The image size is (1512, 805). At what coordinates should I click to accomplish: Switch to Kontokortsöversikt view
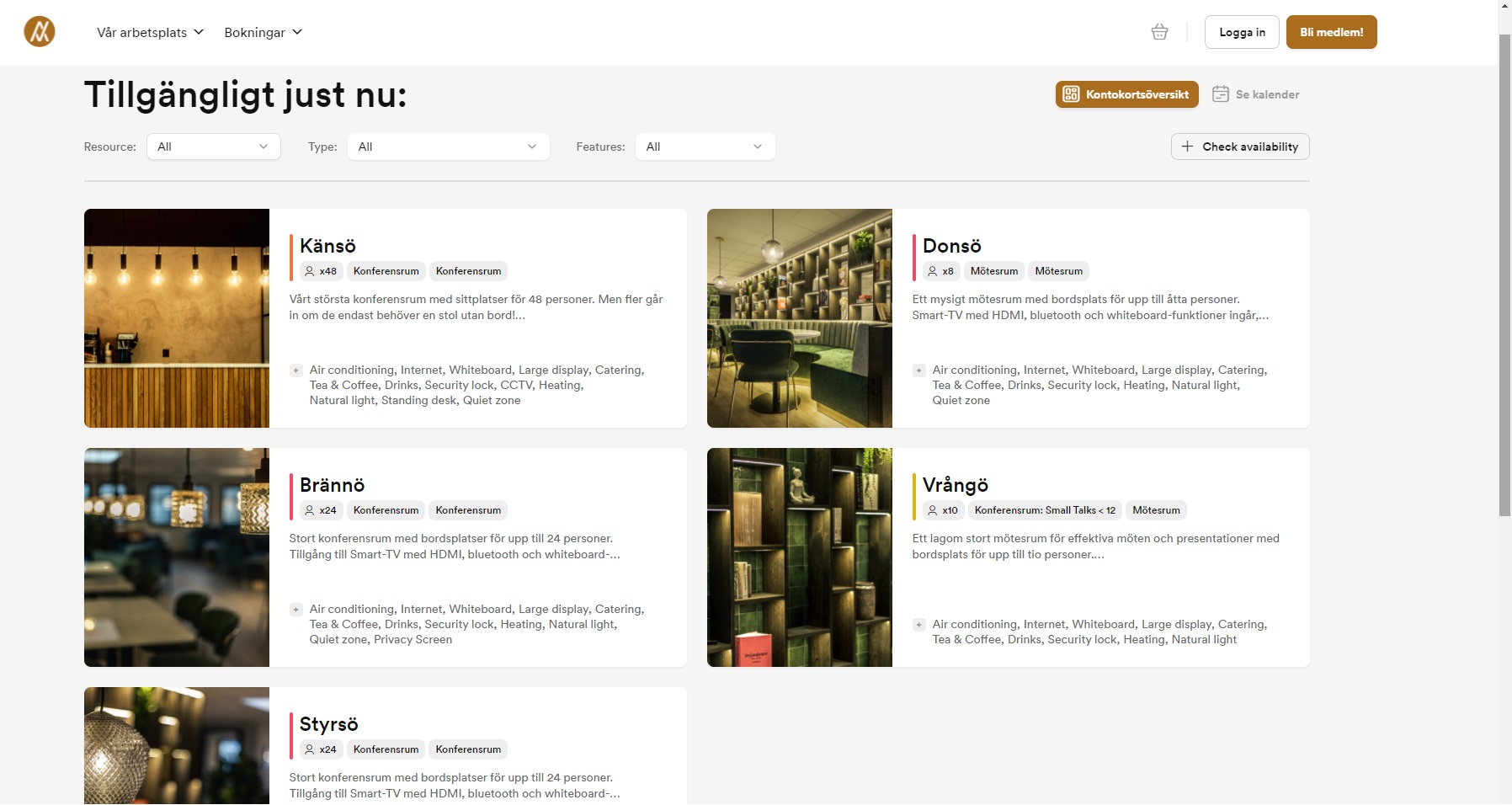tap(1126, 94)
